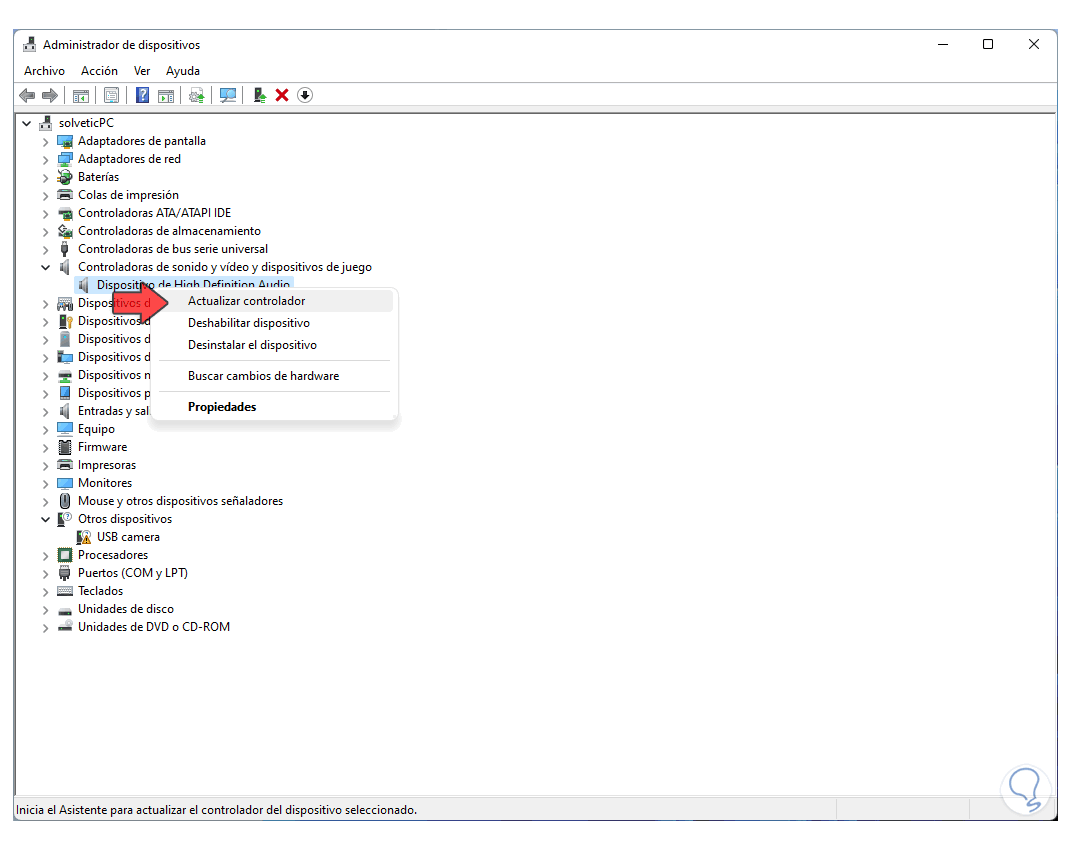Collapse the solveticPC root node

(x=27, y=124)
